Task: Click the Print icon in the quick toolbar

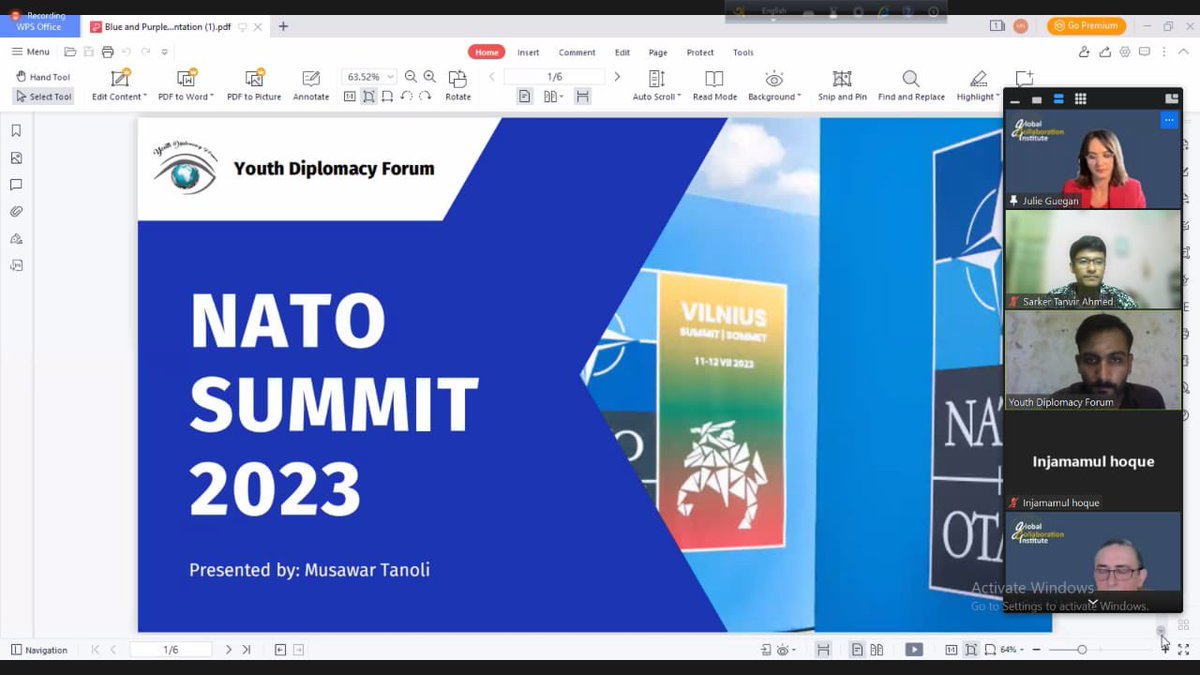Action: tap(108, 52)
